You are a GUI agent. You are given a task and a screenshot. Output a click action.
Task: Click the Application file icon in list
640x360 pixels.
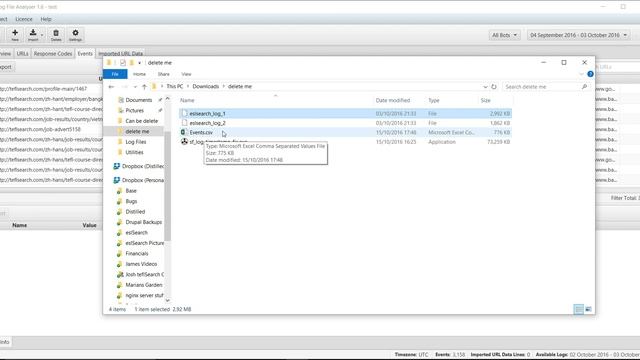point(184,142)
